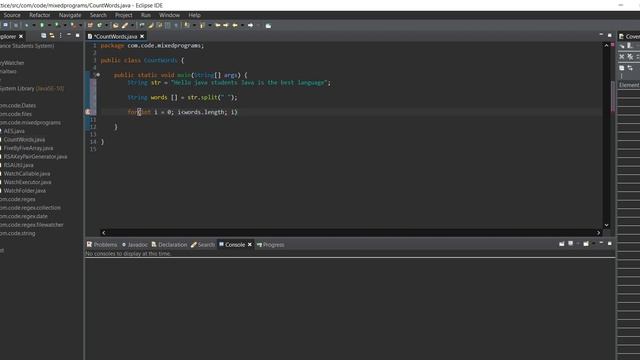Image resolution: width=640 pixels, height=360 pixels.
Task: Open CountWords.java in Package Explorer
Action: pyautogui.click(x=24, y=140)
